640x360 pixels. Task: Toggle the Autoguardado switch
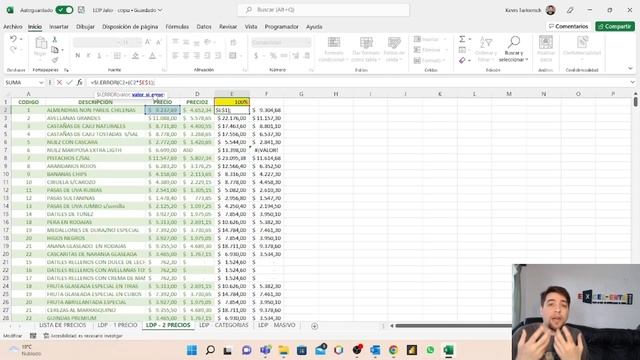[64, 10]
